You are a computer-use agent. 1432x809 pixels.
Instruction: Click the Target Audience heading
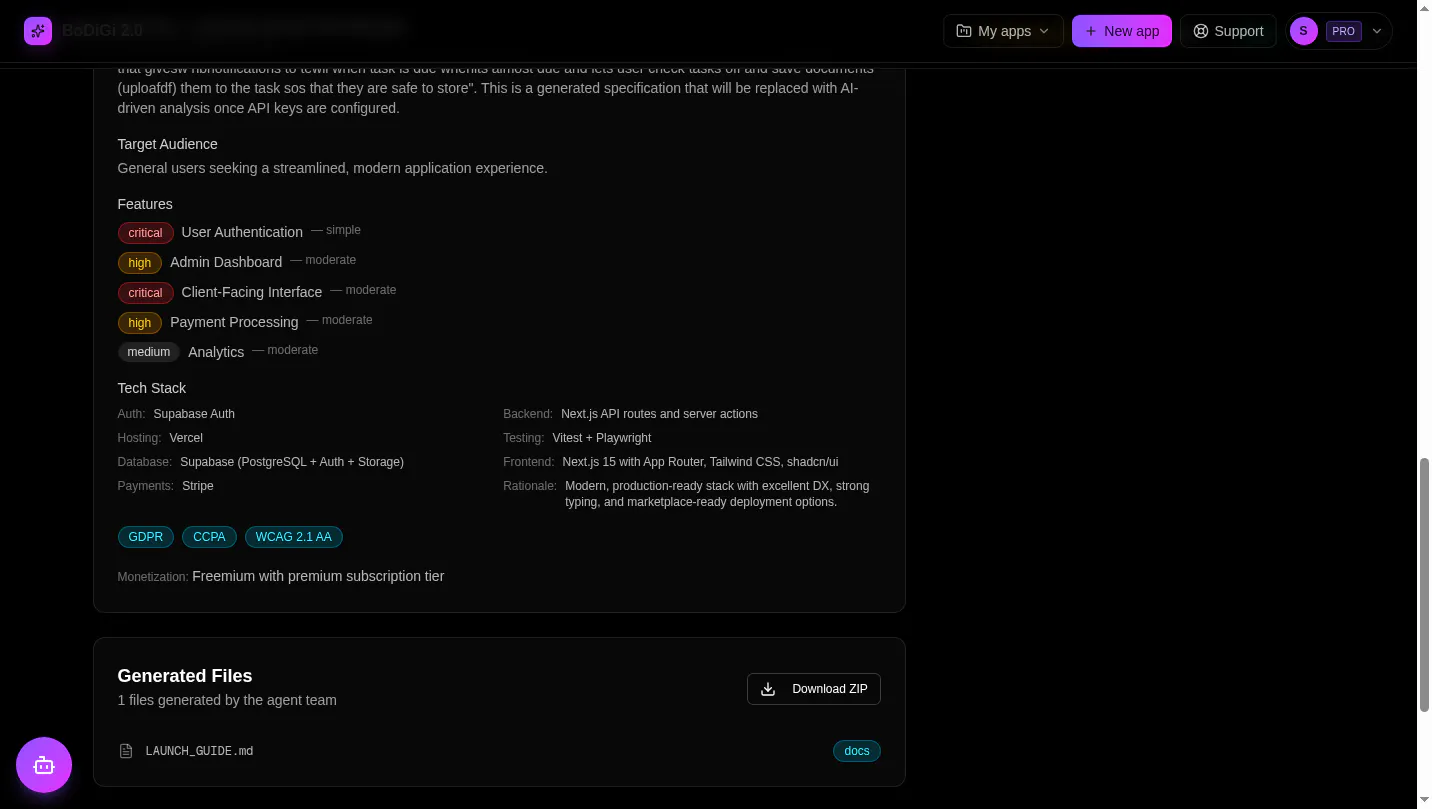(167, 144)
